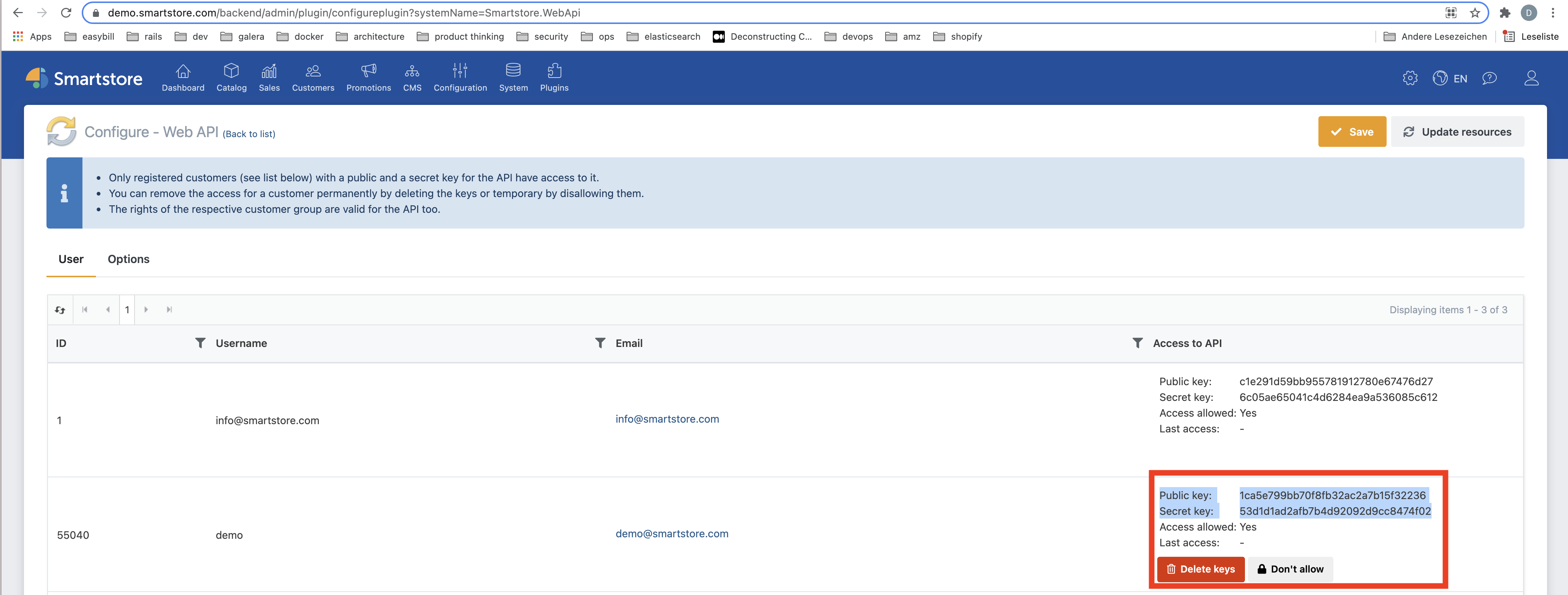The image size is (1568, 595).
Task: Sort by the Email column header
Action: [629, 343]
